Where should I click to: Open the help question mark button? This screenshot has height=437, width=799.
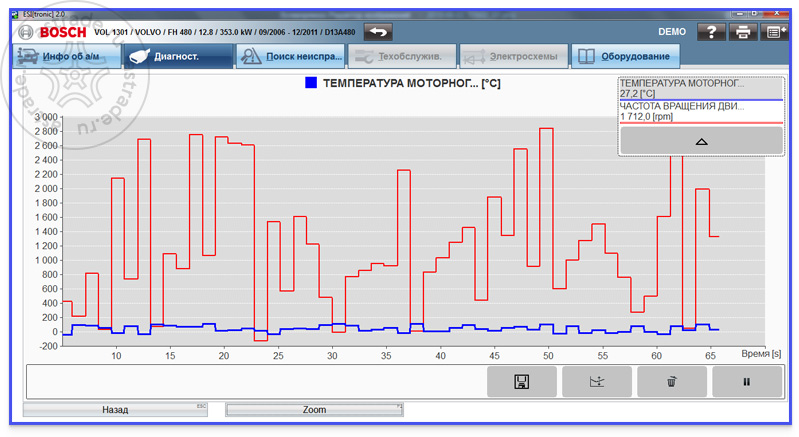coord(711,32)
